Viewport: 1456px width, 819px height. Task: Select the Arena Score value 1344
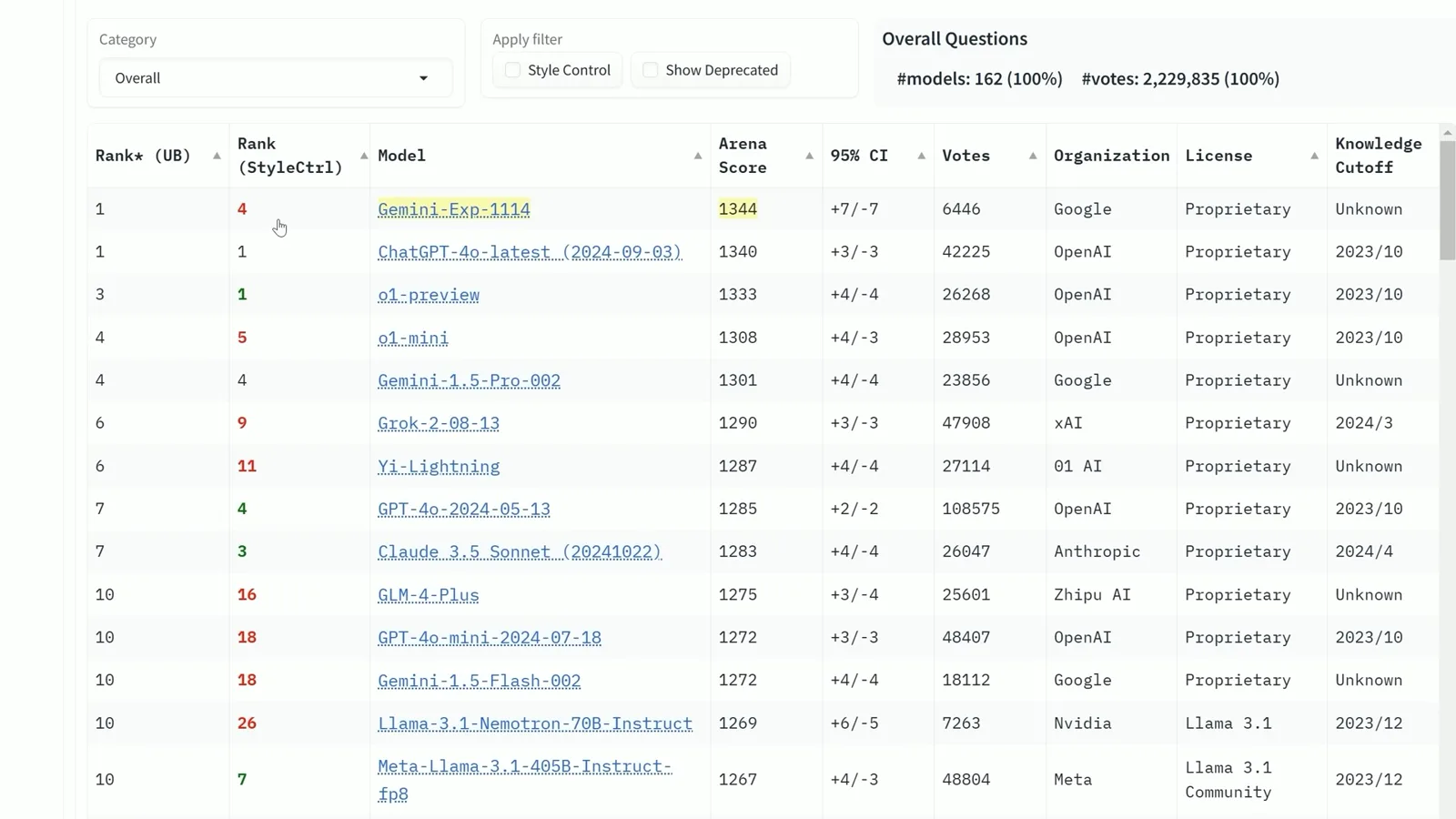click(x=738, y=209)
